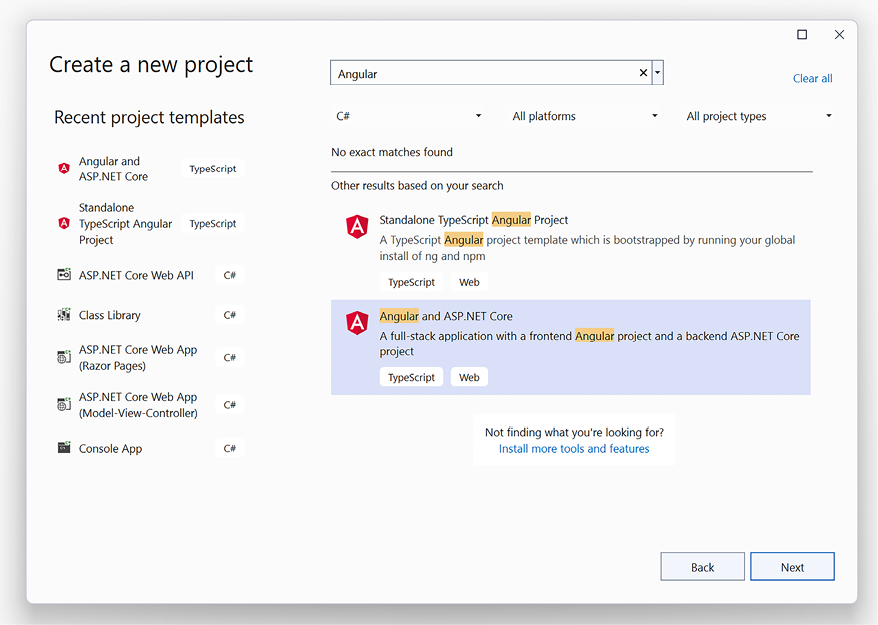Viewport: 878px width, 625px height.
Task: Close the Create a new project dialog
Action: click(x=839, y=35)
